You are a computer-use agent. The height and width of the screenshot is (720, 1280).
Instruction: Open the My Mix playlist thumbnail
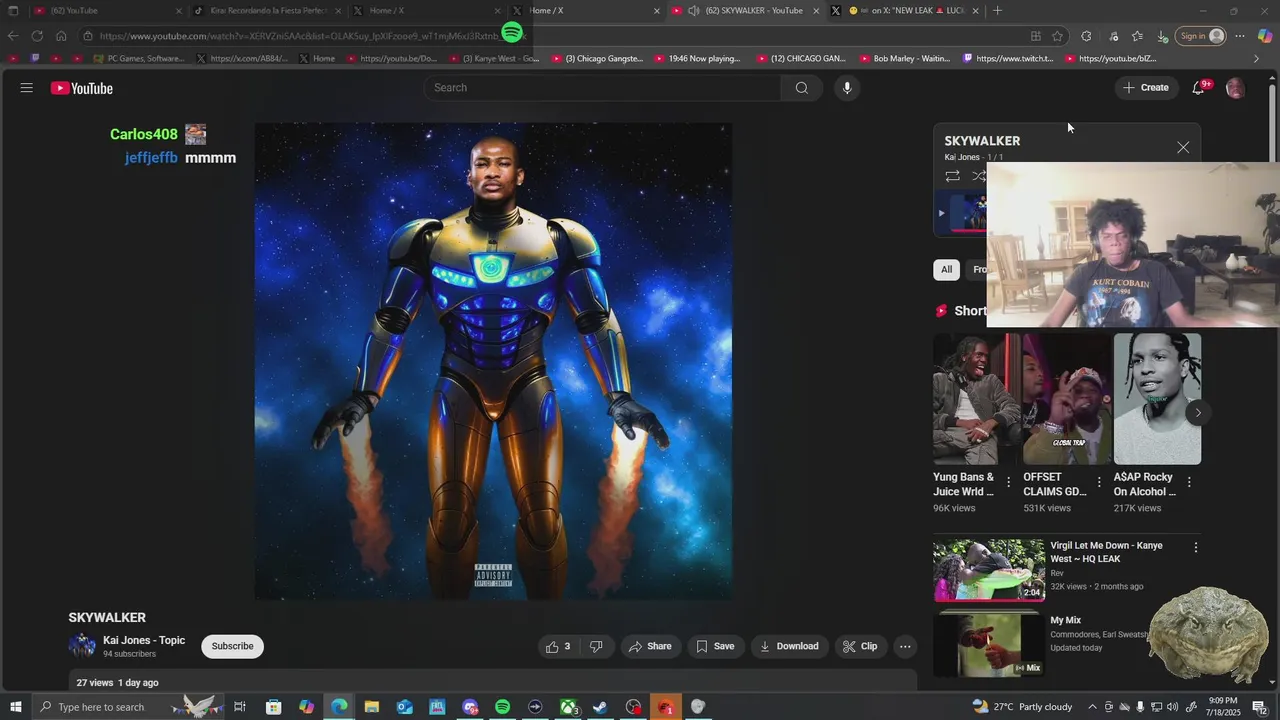tap(989, 645)
